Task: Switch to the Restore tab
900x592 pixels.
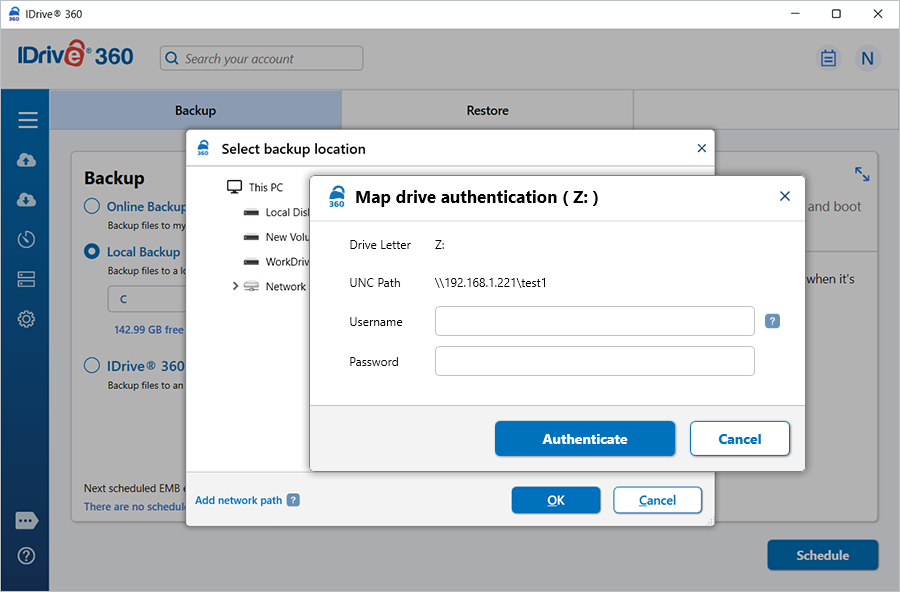Action: [x=487, y=110]
